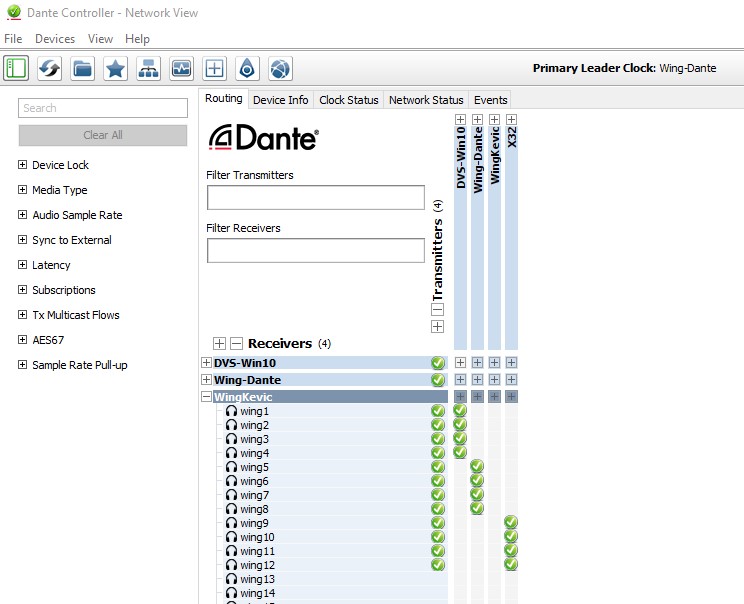This screenshot has width=744, height=604.
Task: Open the Device View network icon
Action: click(149, 68)
